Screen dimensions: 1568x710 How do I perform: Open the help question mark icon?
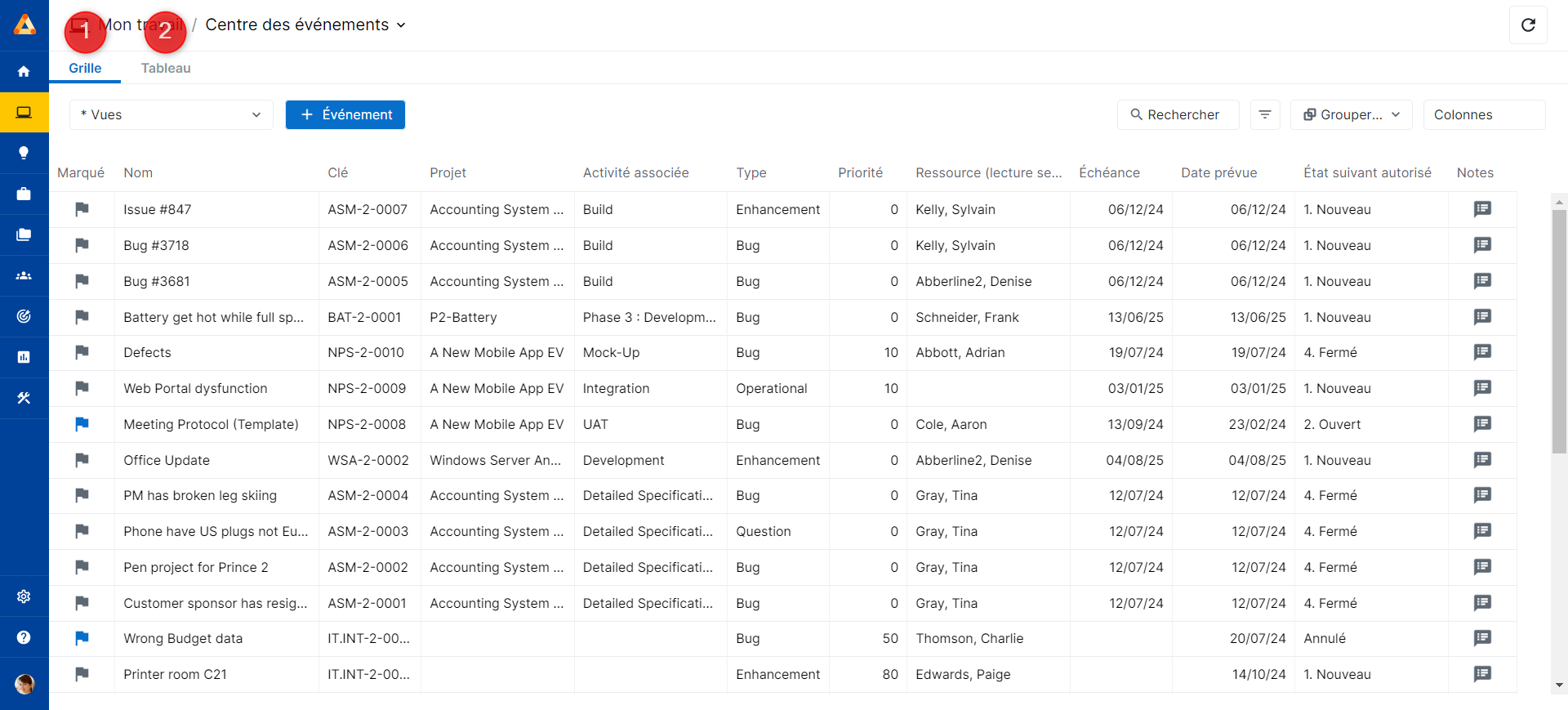[24, 637]
